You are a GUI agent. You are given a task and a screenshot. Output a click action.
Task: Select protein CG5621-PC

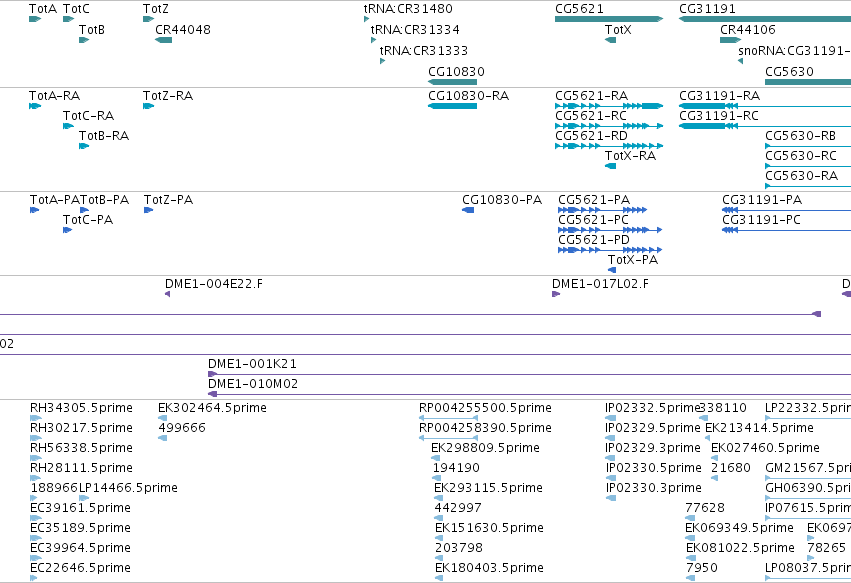pos(610,230)
